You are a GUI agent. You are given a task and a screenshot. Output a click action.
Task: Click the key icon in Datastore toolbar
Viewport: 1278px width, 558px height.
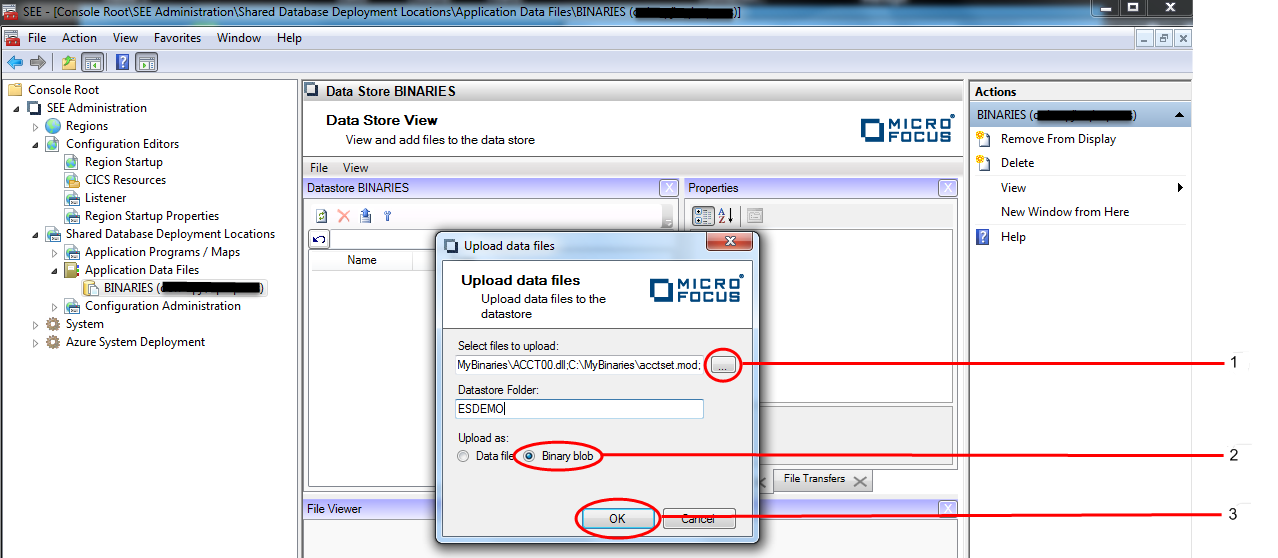[x=387, y=215]
